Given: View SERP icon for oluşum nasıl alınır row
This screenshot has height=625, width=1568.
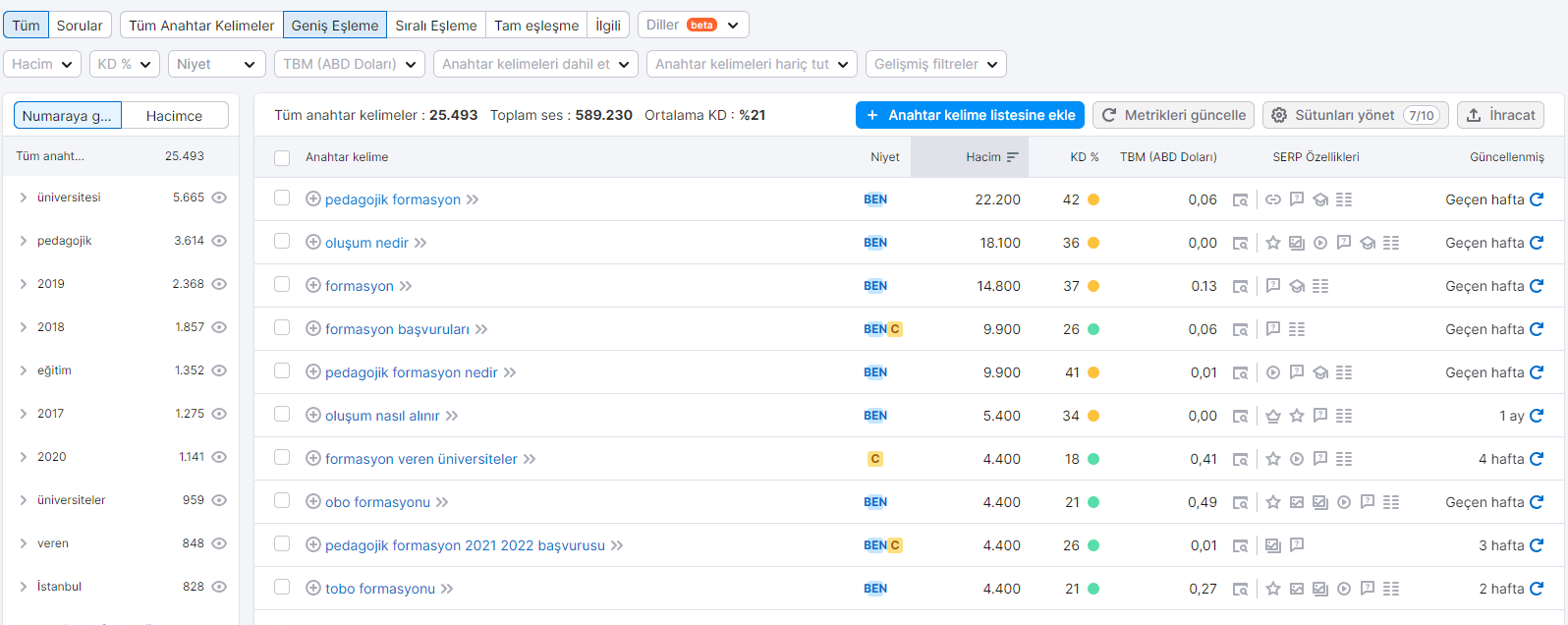Looking at the screenshot, I should [x=1241, y=417].
